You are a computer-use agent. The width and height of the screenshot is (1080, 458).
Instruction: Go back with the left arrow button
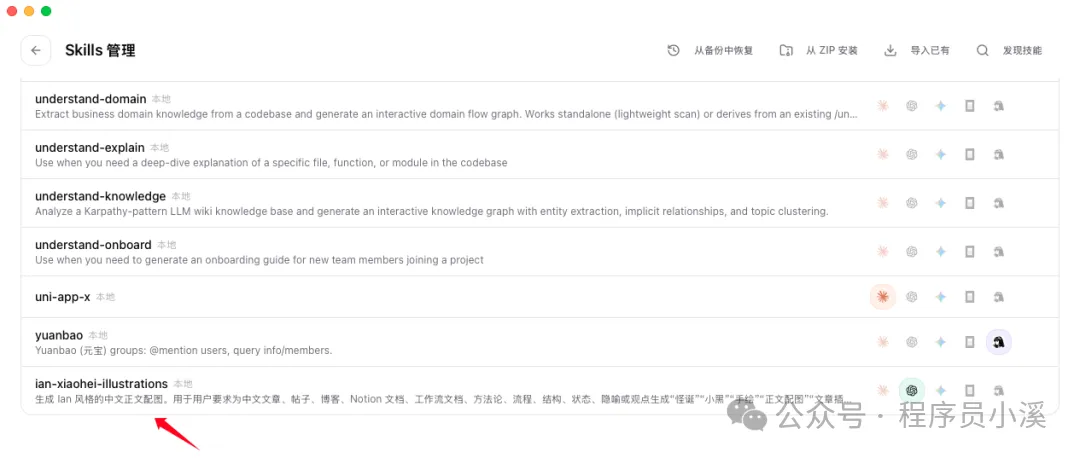[x=36, y=50]
